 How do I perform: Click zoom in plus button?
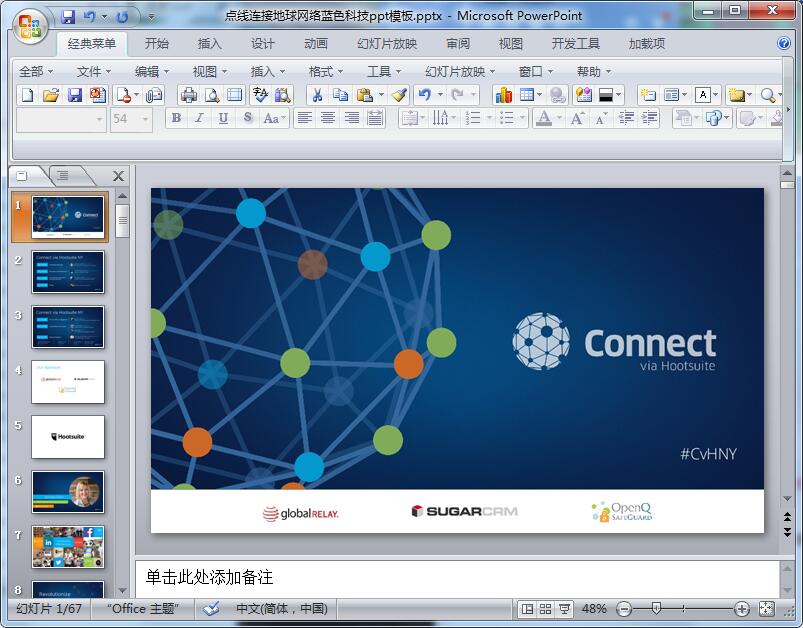(742, 609)
